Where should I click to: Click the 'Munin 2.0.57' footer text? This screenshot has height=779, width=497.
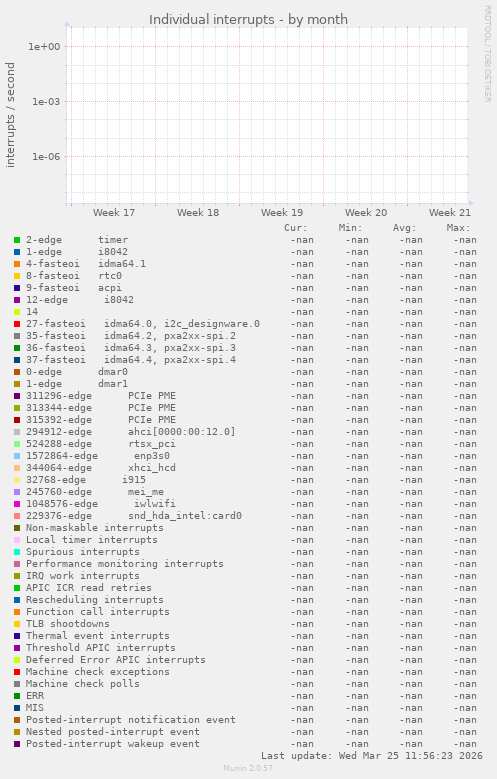pos(248,768)
